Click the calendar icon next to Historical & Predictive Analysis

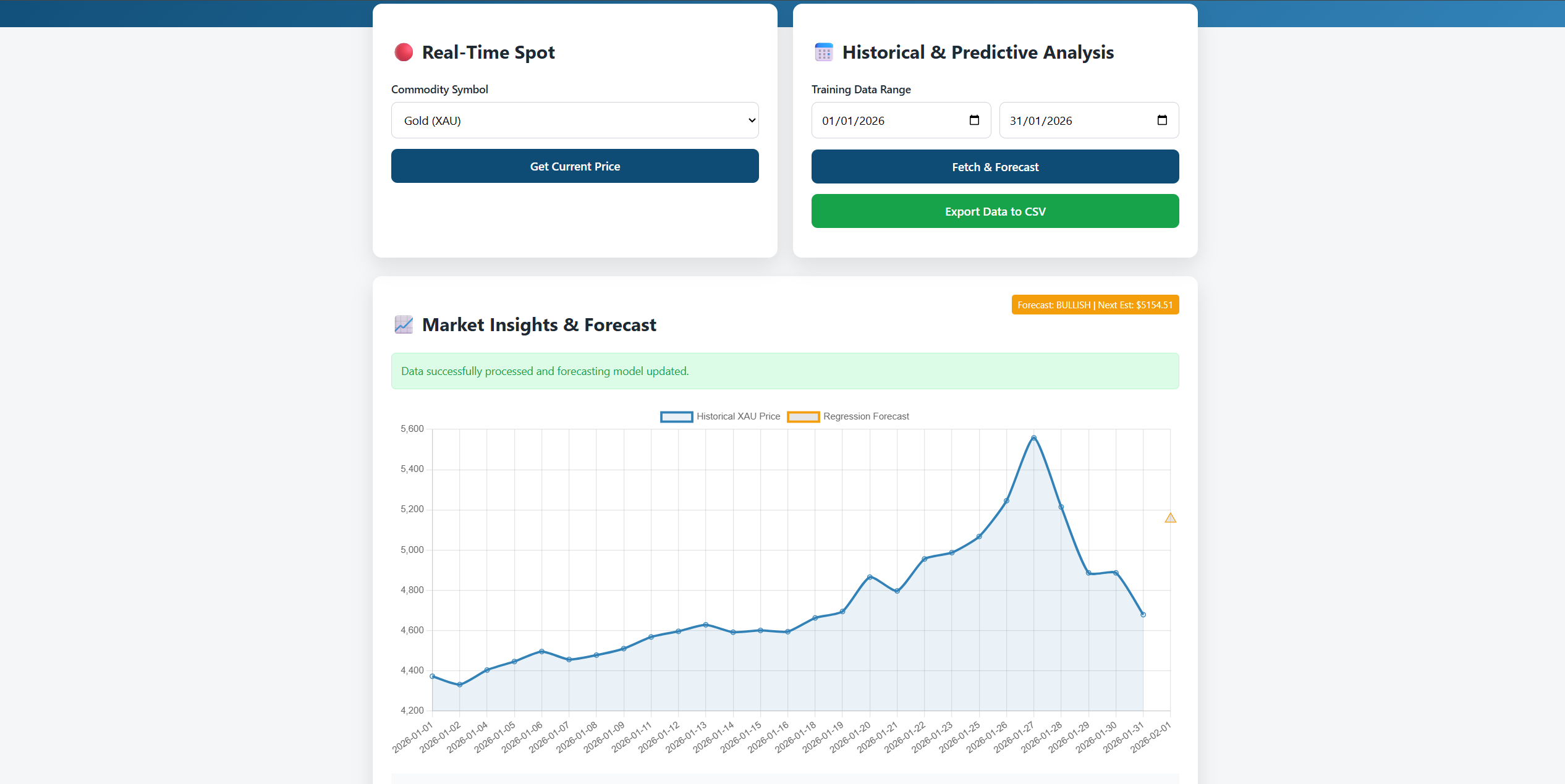coord(823,52)
